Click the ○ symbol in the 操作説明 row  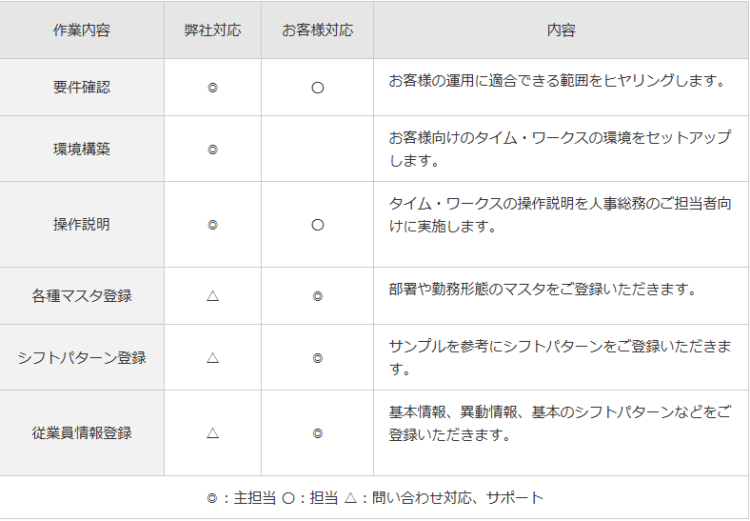[x=317, y=225]
